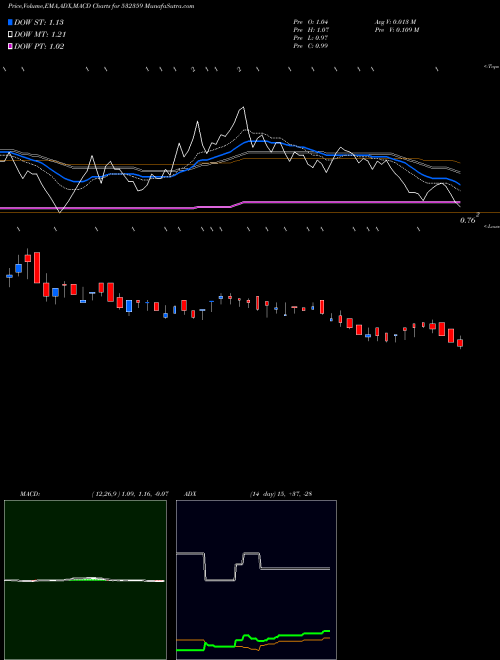The image size is (500, 660).
Task: Click the 'Pre L: 0.97' value
Action: pos(311,38)
